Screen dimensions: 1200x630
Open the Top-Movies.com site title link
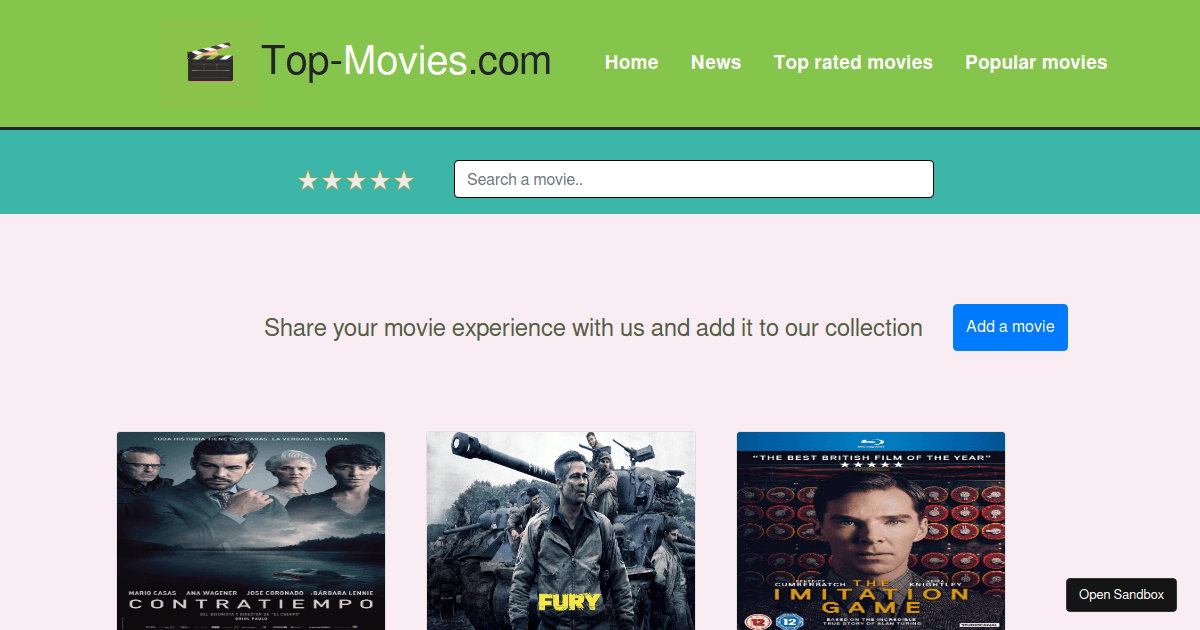pos(405,61)
